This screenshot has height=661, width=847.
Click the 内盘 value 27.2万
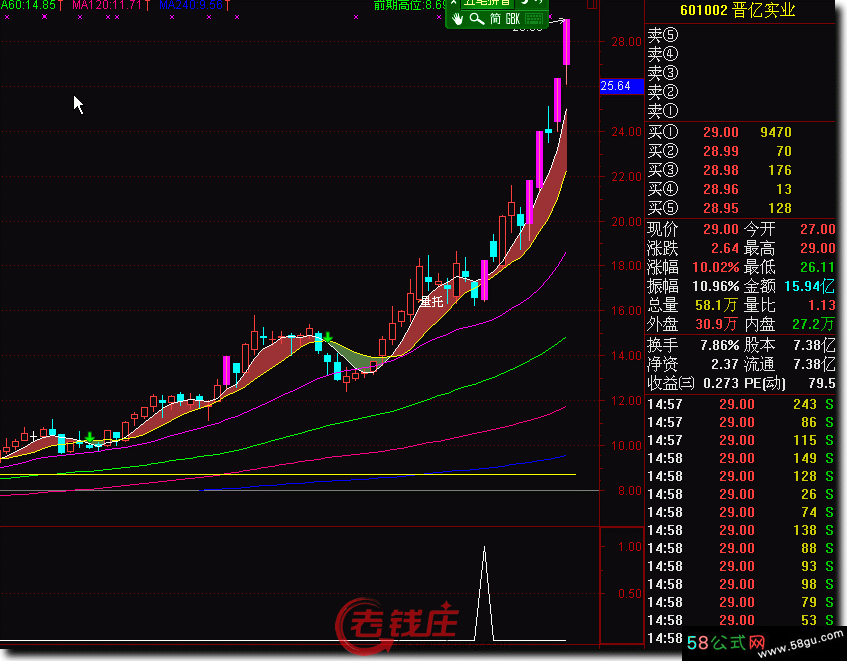(814, 324)
